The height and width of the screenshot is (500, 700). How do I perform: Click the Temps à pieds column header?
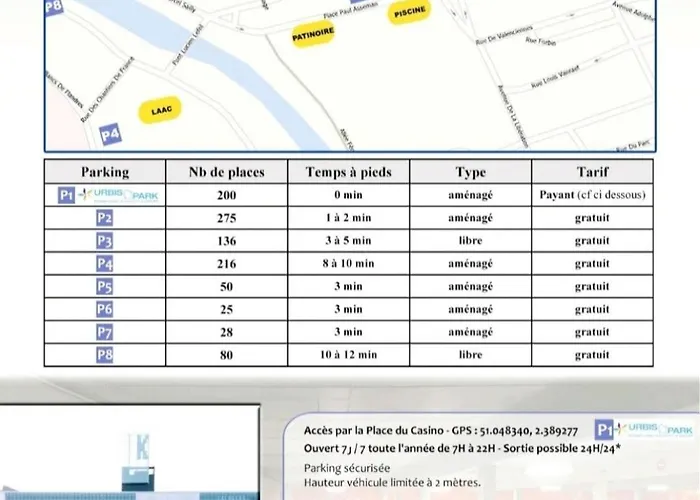[349, 172]
